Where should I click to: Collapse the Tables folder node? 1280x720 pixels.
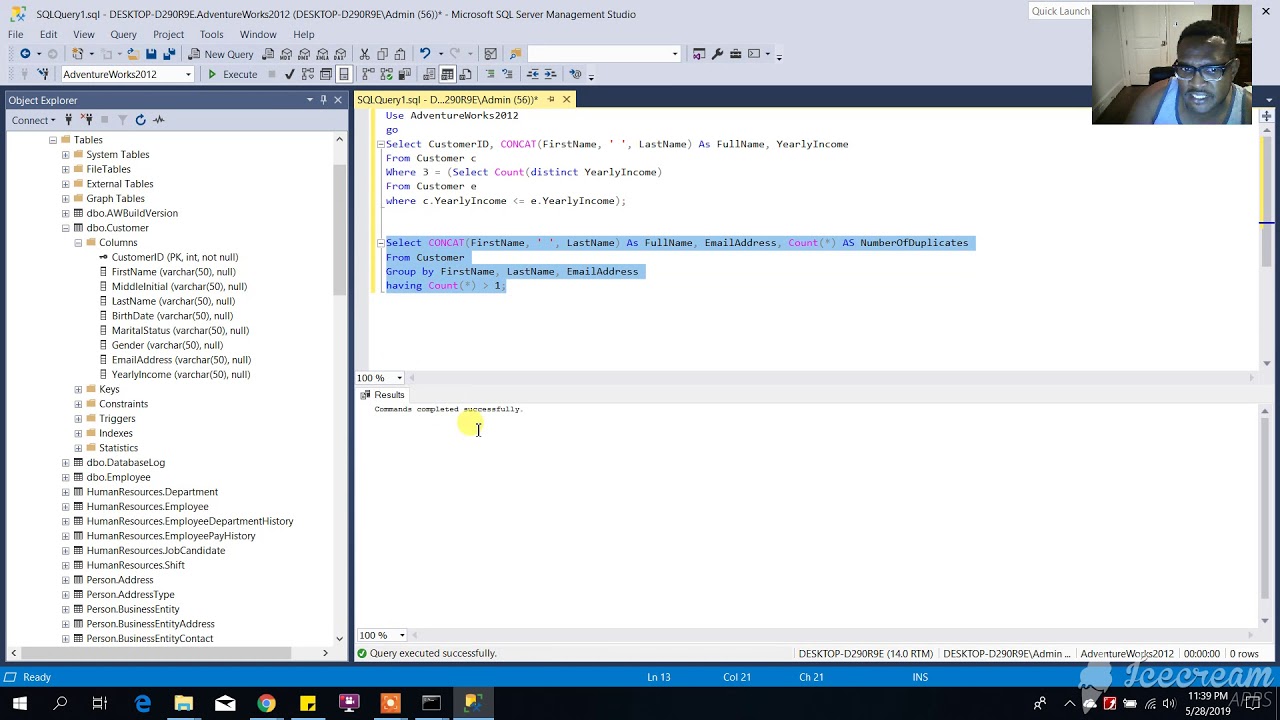click(53, 140)
